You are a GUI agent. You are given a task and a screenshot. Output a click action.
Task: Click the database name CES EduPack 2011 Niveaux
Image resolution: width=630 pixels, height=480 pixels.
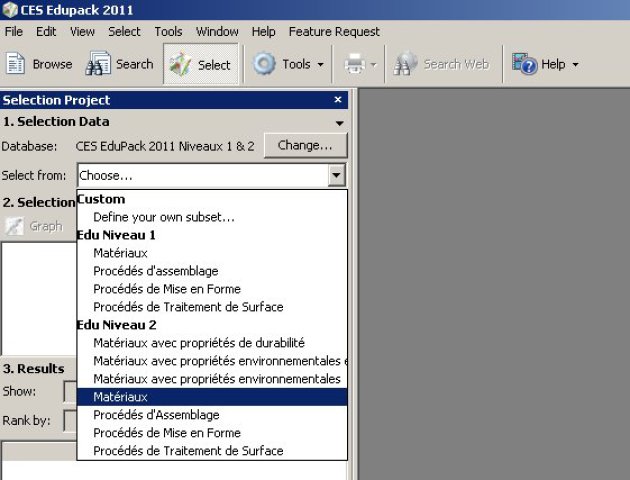(x=165, y=146)
